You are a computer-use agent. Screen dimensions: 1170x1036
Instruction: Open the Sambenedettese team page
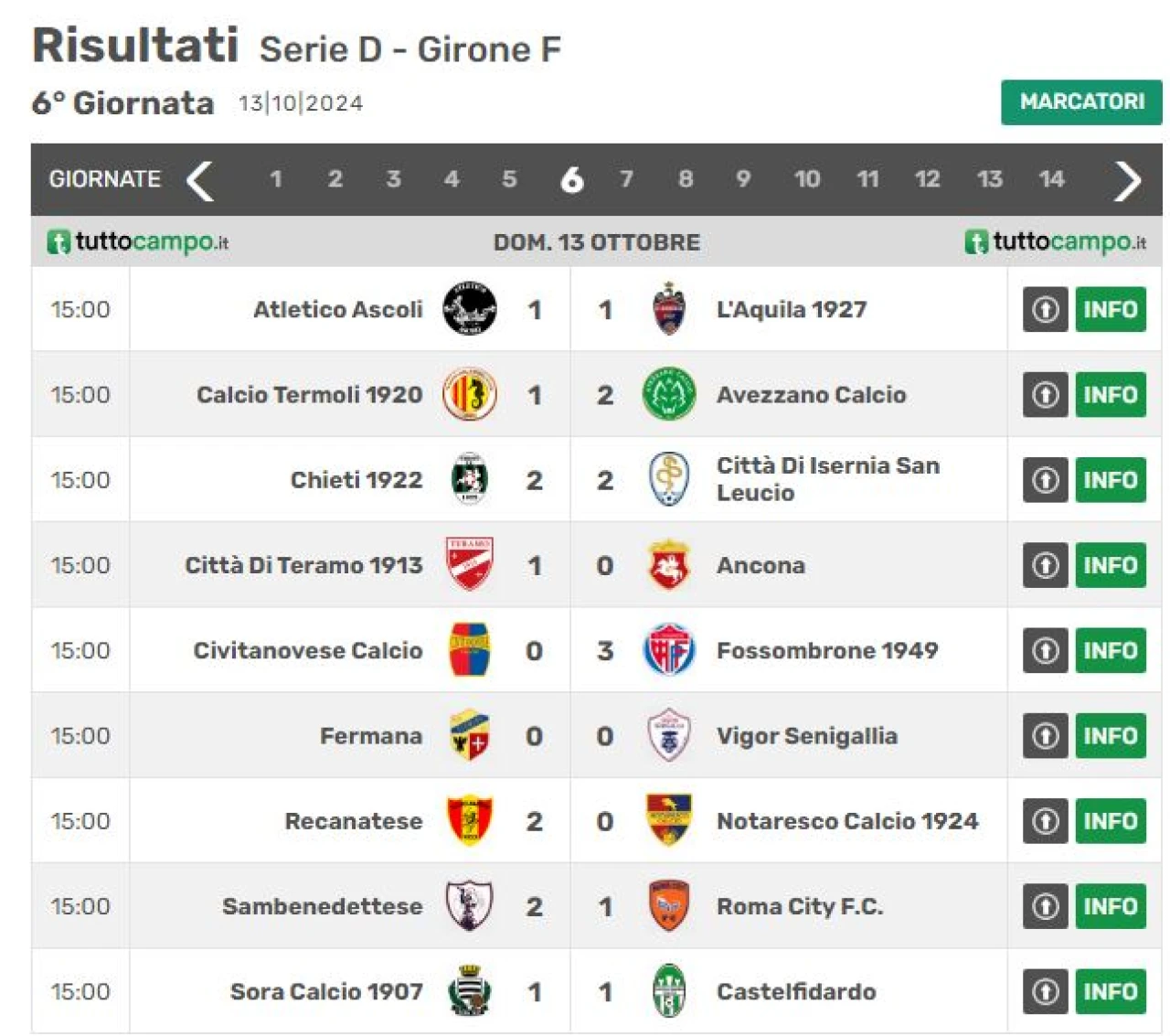pyautogui.click(x=322, y=906)
